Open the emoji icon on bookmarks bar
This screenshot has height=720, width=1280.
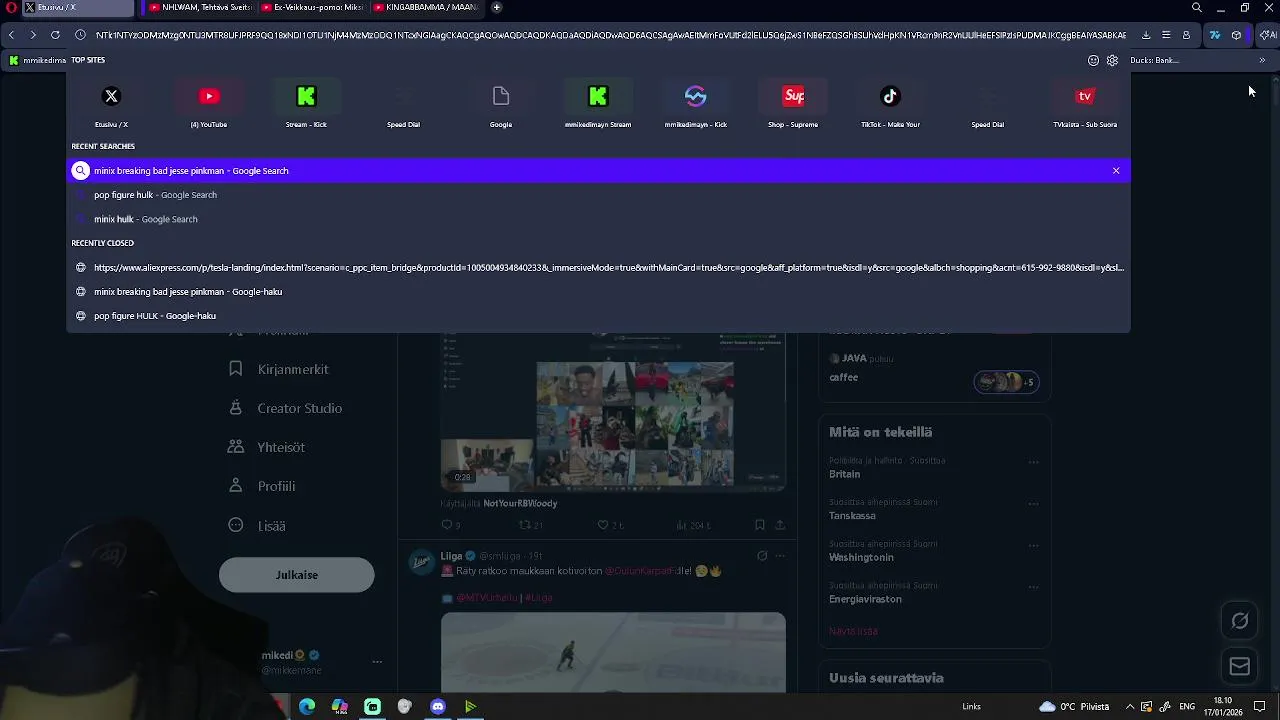point(1093,60)
